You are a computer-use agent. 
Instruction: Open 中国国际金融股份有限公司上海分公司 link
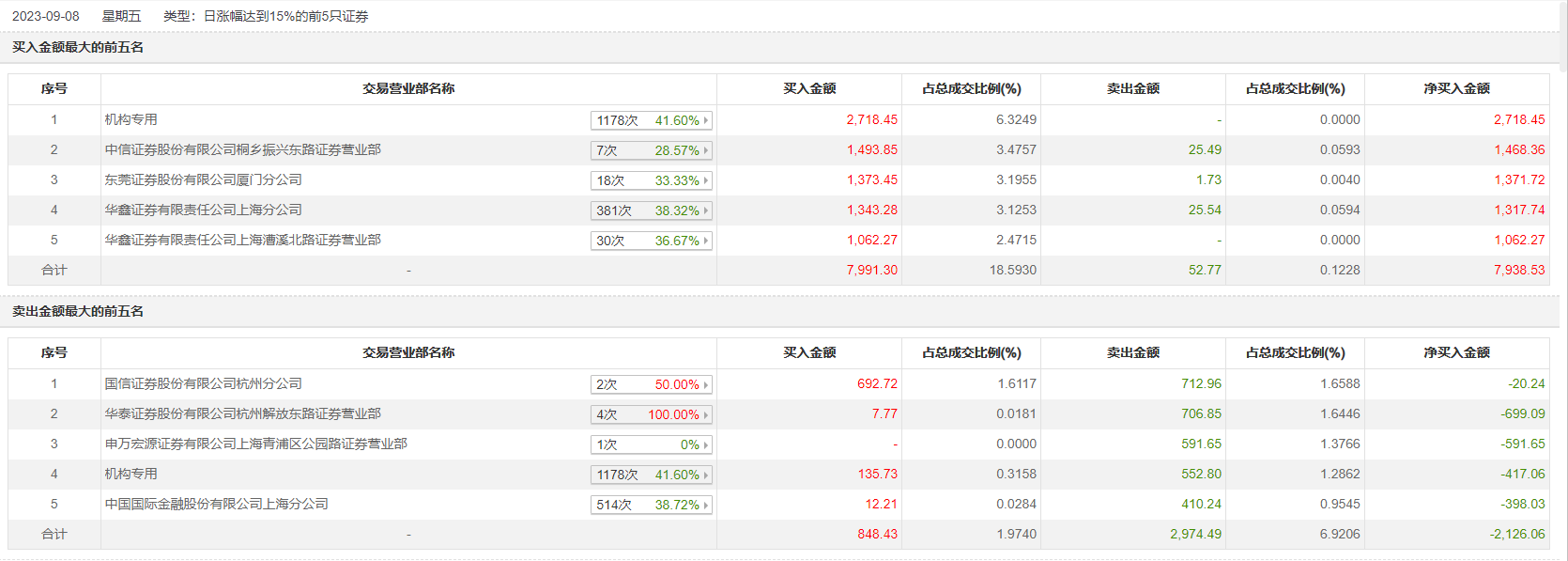[217, 504]
